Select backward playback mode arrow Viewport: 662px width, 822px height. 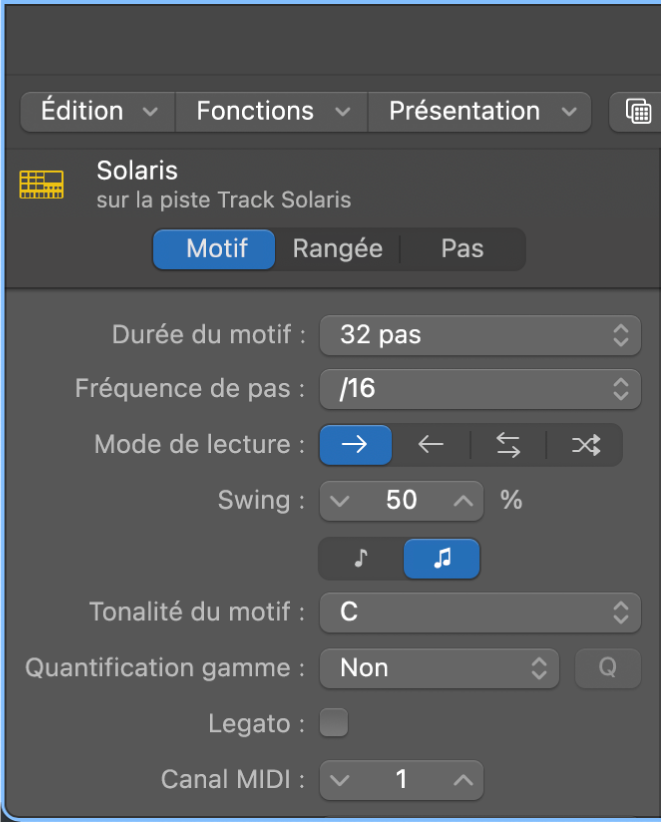click(x=431, y=445)
